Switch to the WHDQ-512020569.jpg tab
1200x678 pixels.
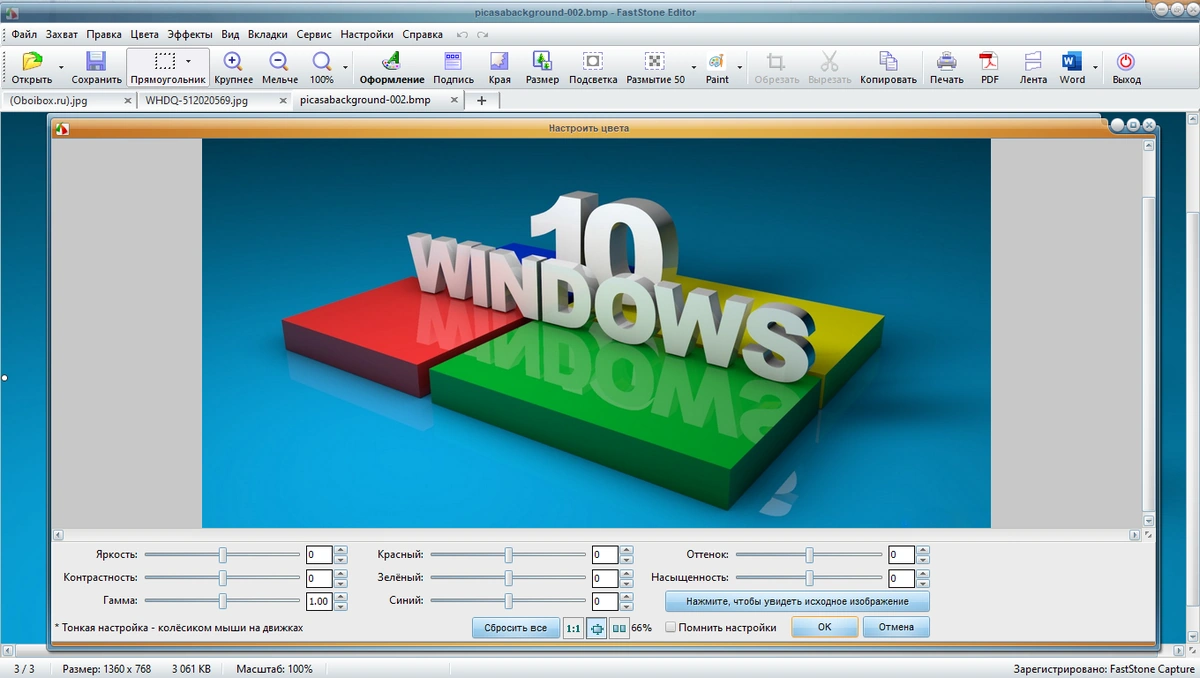[197, 101]
